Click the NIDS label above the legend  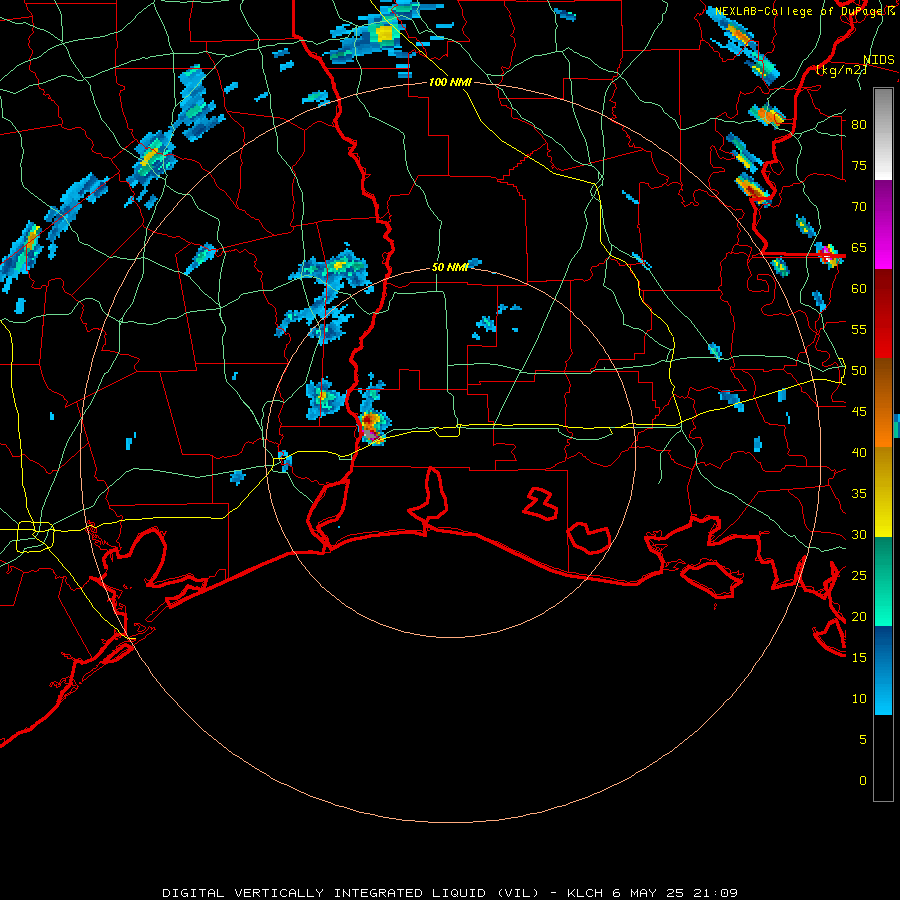pos(878,59)
